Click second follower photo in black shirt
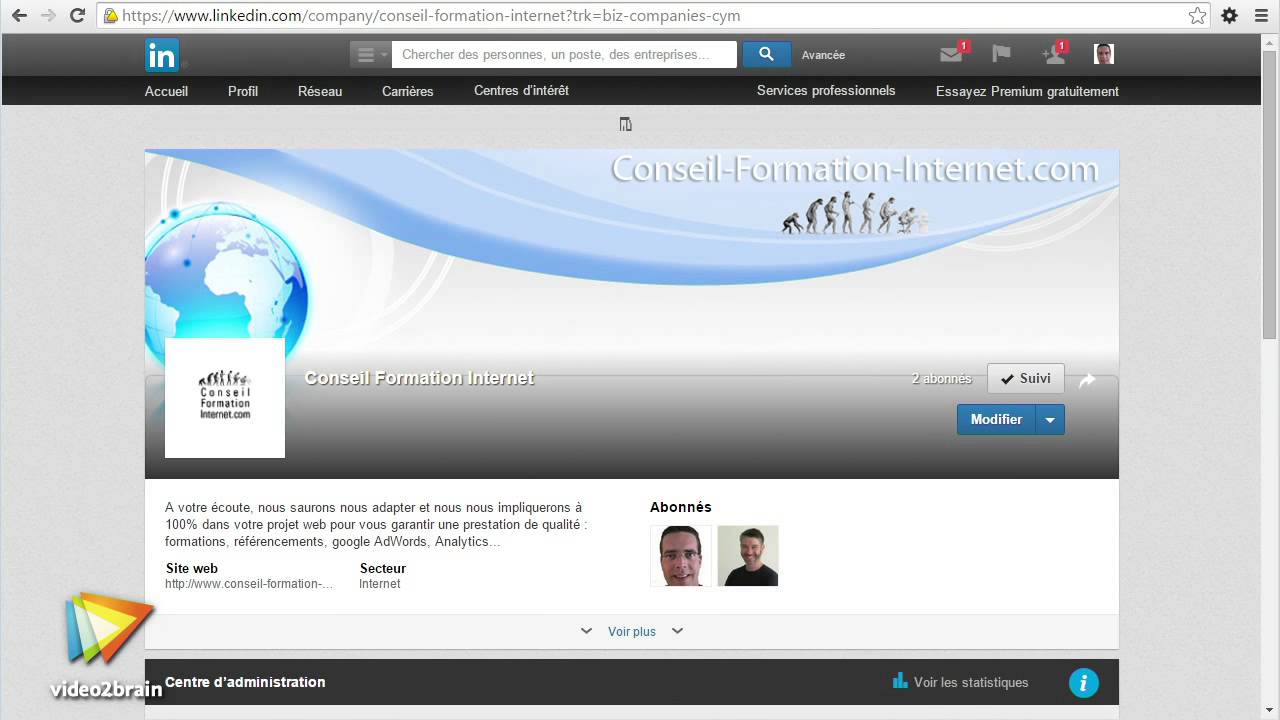This screenshot has width=1280, height=720. pos(748,556)
